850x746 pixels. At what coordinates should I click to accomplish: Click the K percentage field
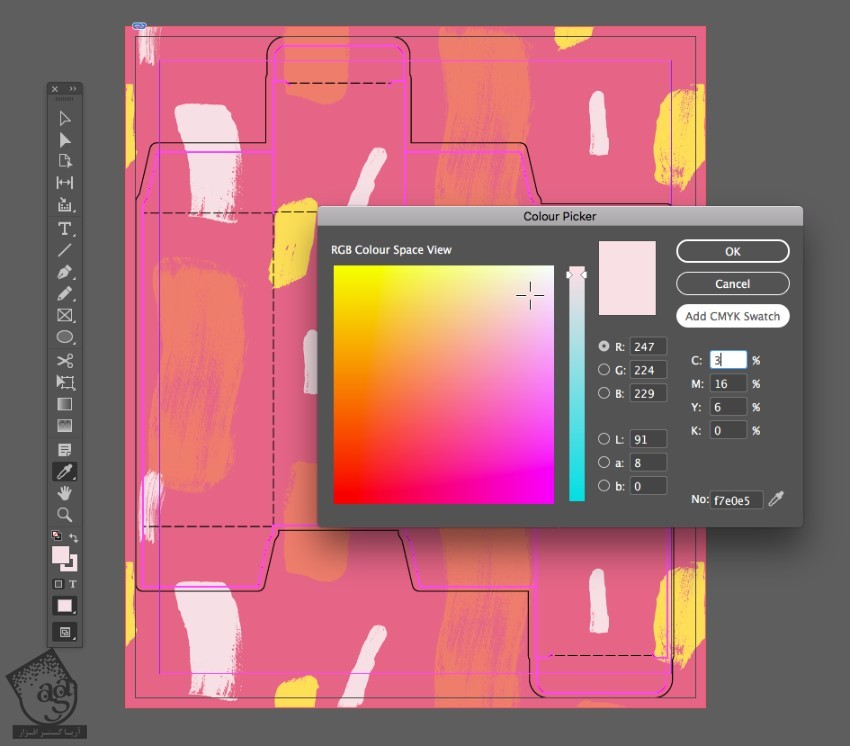point(728,430)
